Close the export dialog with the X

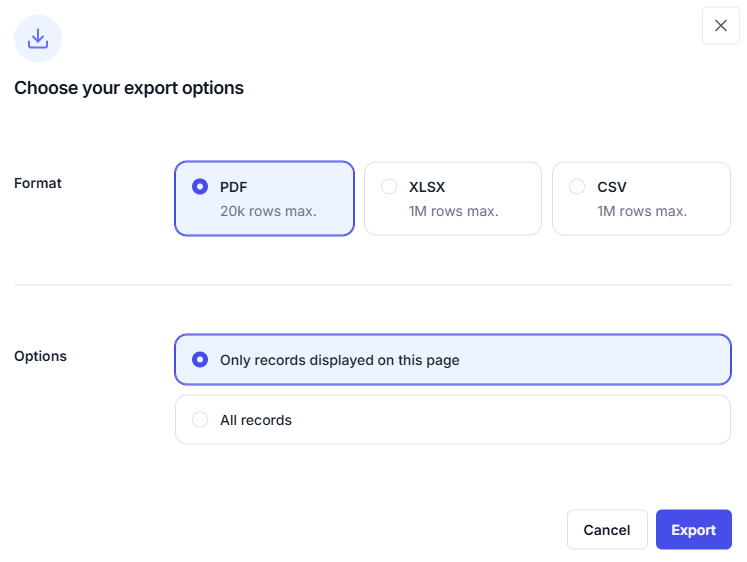coord(720,26)
